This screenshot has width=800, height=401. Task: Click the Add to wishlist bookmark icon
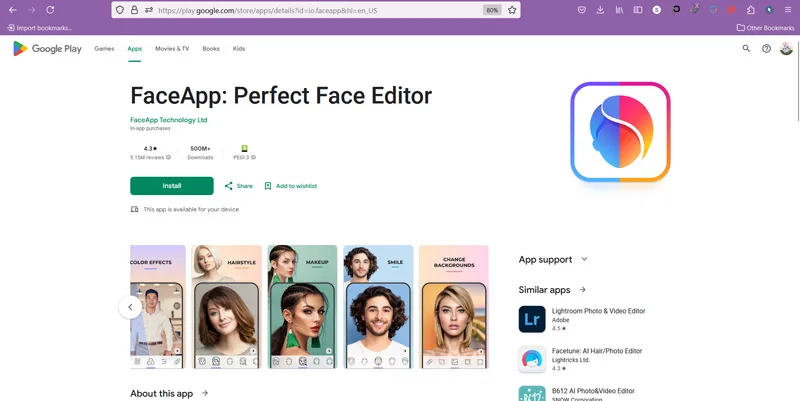(268, 186)
